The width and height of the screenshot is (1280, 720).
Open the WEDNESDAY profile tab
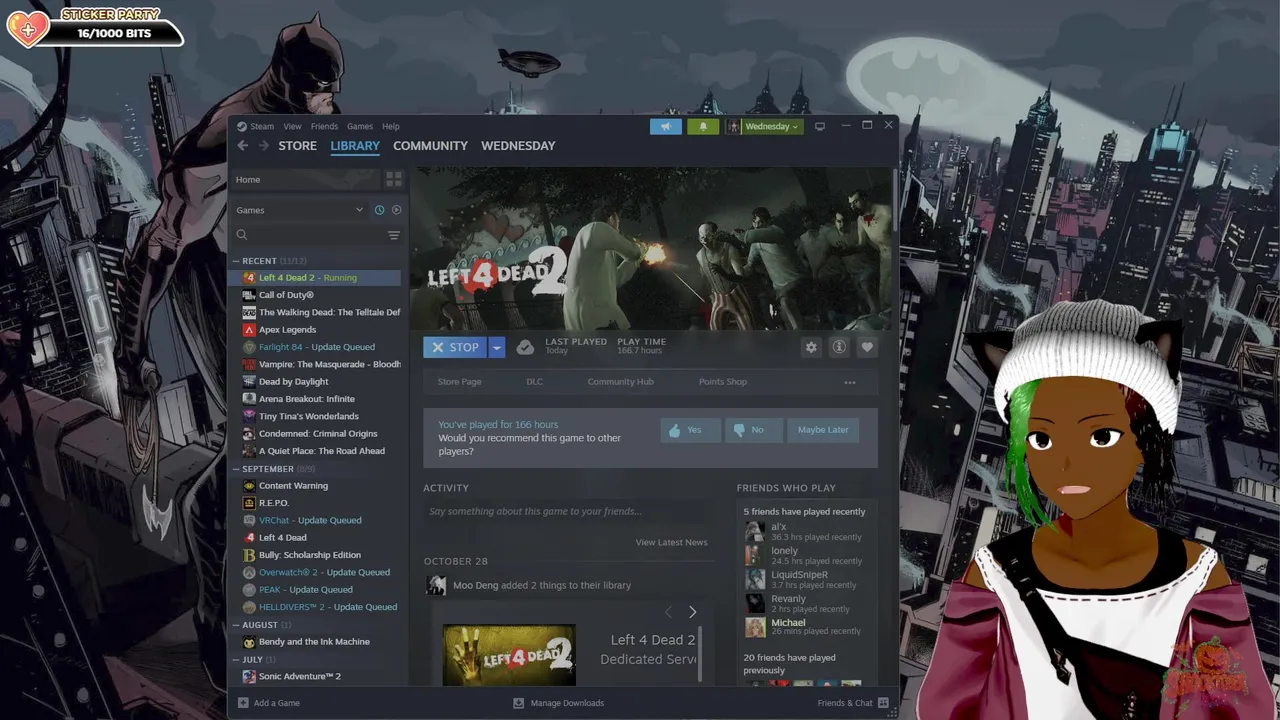click(x=518, y=146)
